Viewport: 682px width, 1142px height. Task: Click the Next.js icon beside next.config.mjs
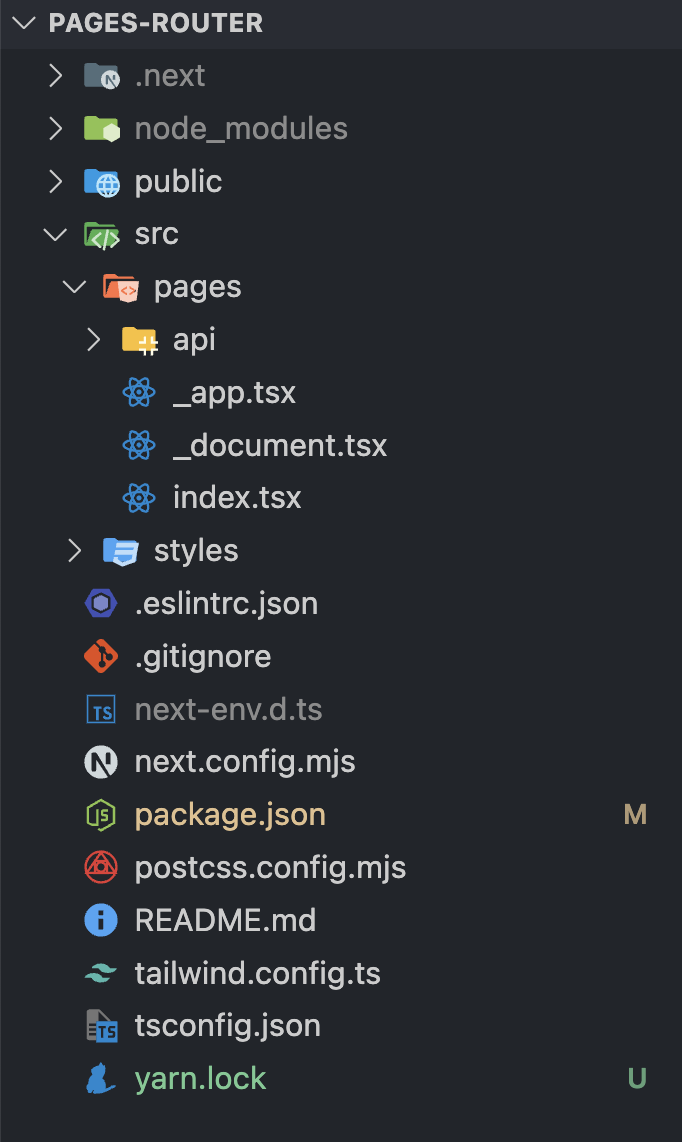(101, 762)
